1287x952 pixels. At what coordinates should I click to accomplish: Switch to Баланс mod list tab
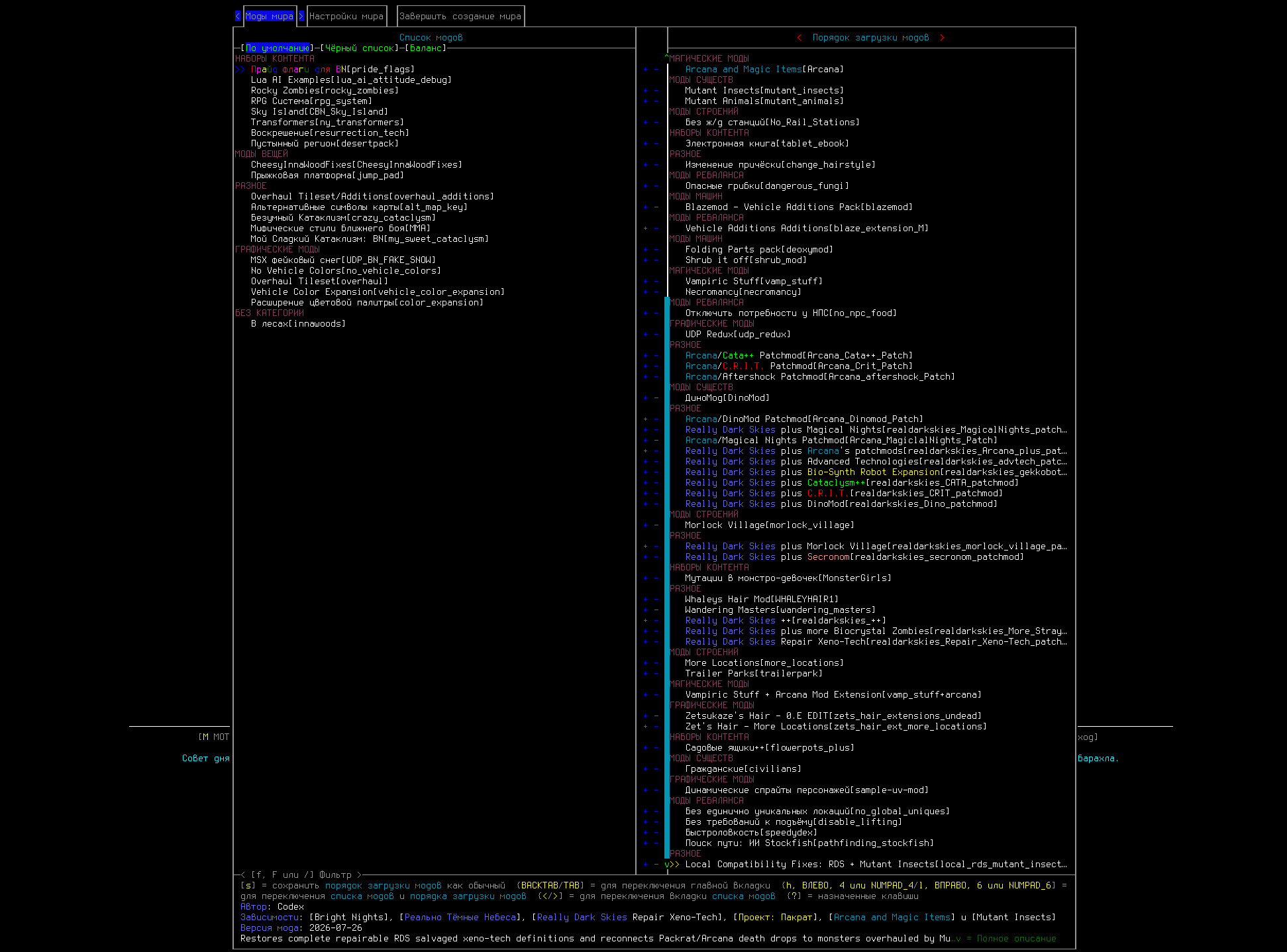pyautogui.click(x=426, y=48)
